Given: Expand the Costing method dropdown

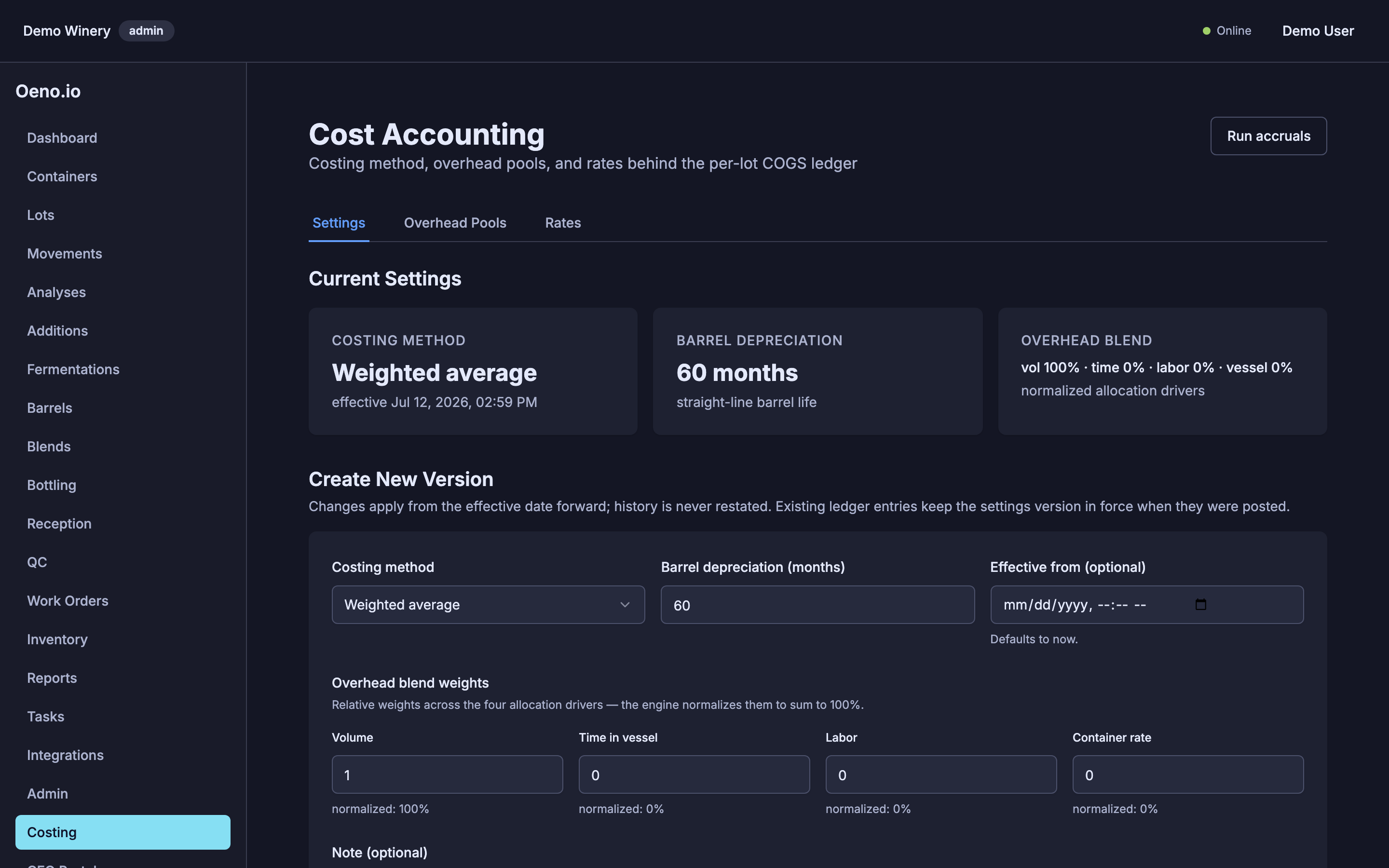Looking at the screenshot, I should pyautogui.click(x=488, y=605).
